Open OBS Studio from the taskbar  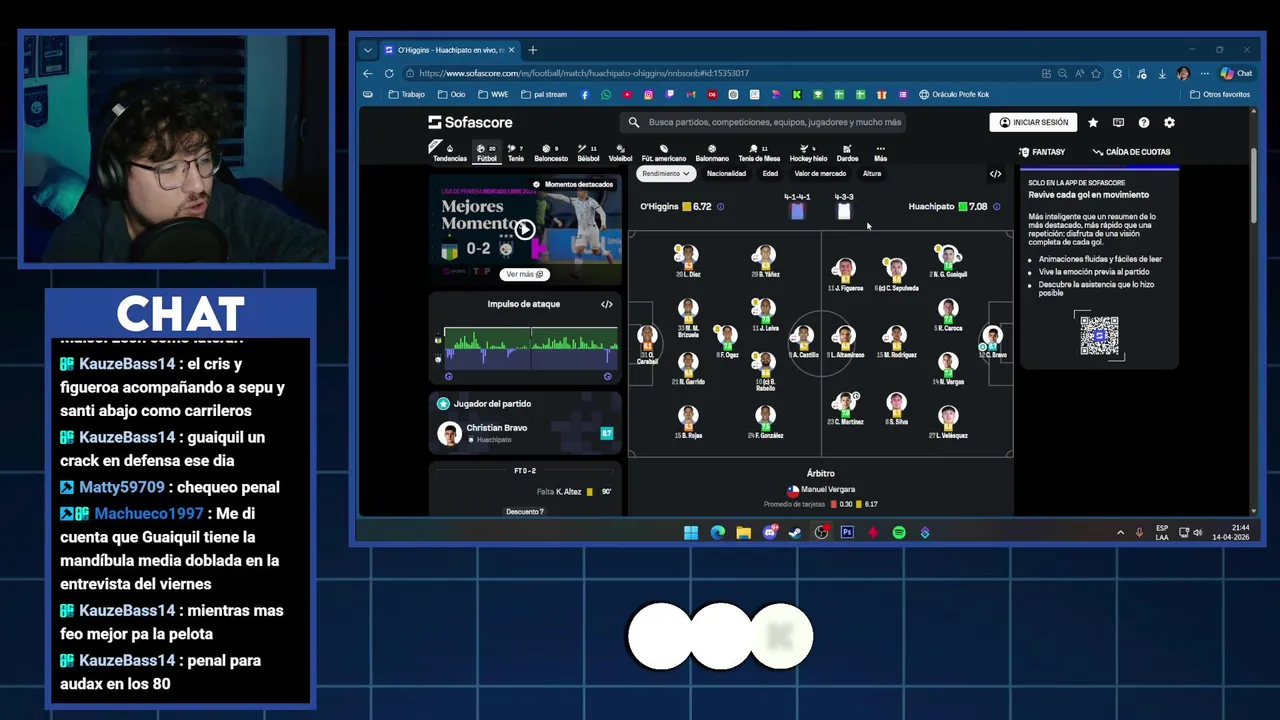pos(821,533)
